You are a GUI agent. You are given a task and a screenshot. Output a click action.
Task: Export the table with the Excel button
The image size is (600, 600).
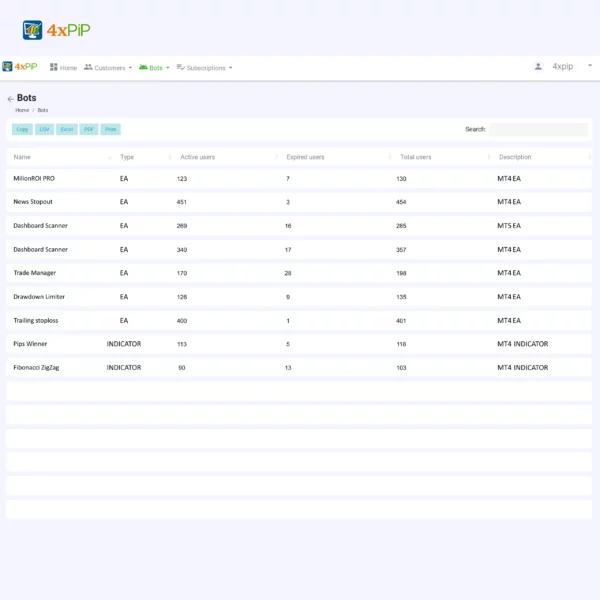(x=66, y=129)
